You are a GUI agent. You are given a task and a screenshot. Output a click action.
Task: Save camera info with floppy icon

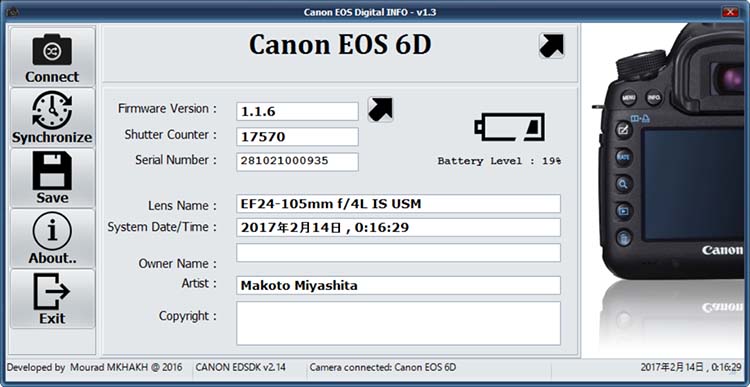click(52, 177)
